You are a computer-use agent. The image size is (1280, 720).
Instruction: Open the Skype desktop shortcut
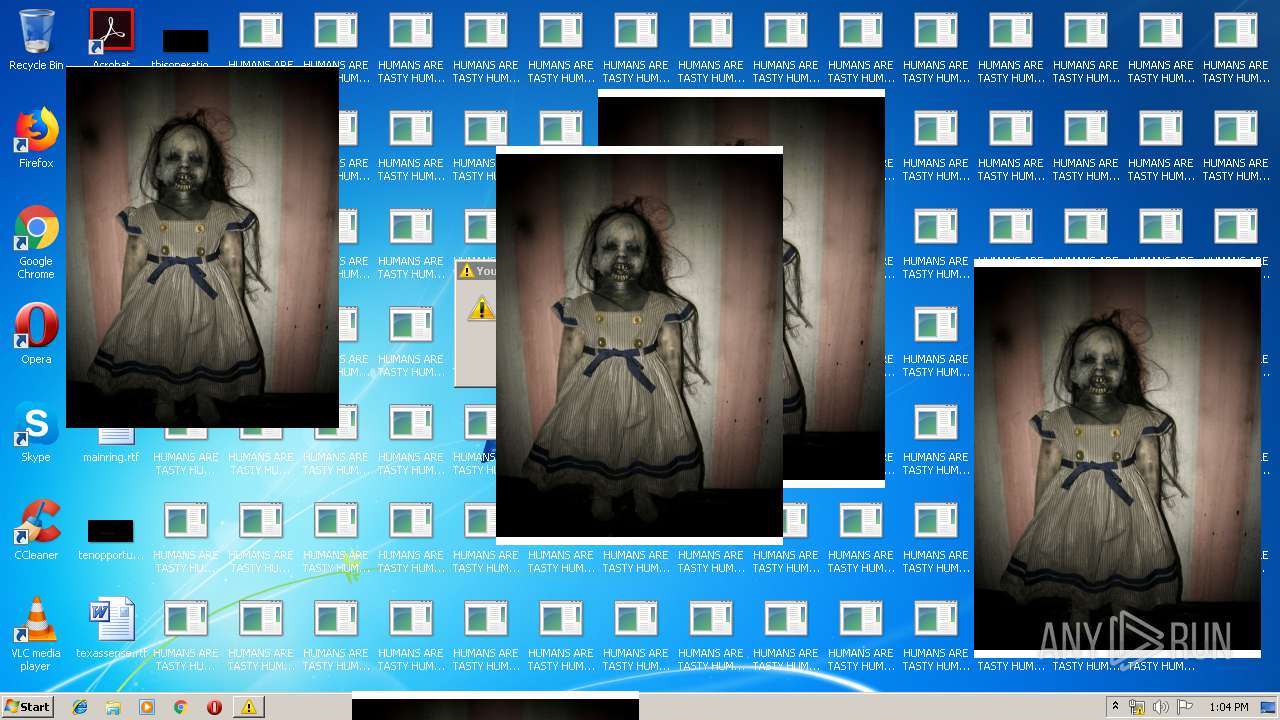click(x=36, y=433)
